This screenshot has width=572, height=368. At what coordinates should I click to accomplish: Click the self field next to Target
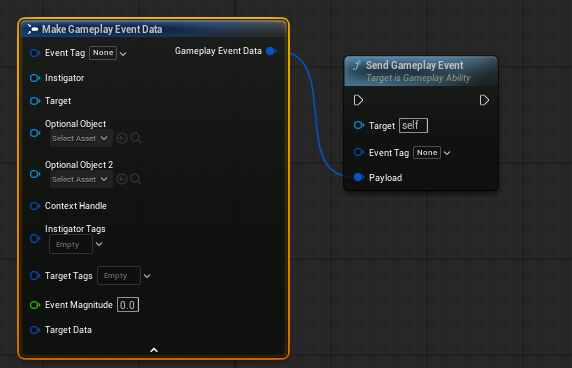tap(413, 125)
